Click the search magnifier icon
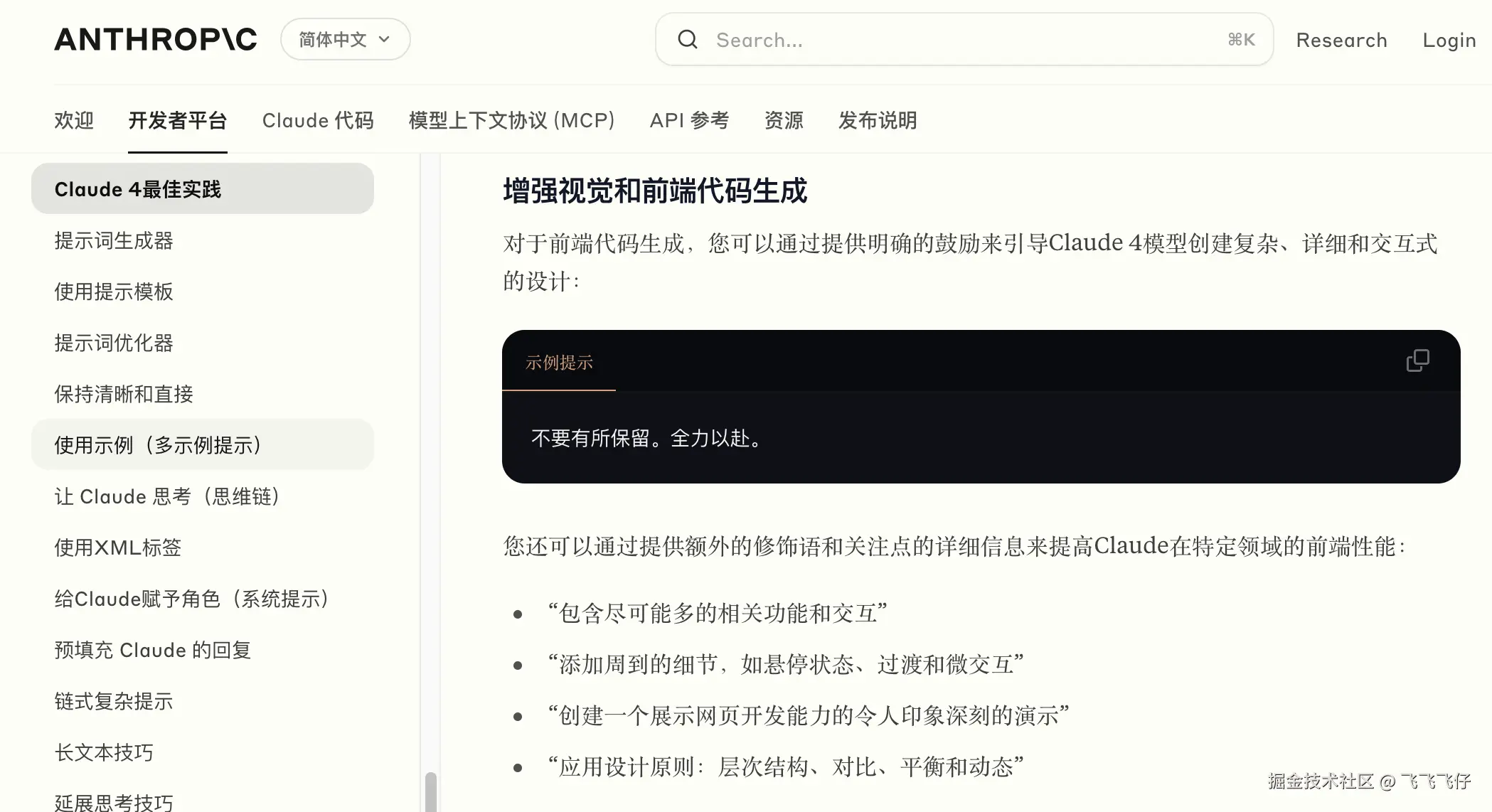1492x812 pixels. point(687,40)
